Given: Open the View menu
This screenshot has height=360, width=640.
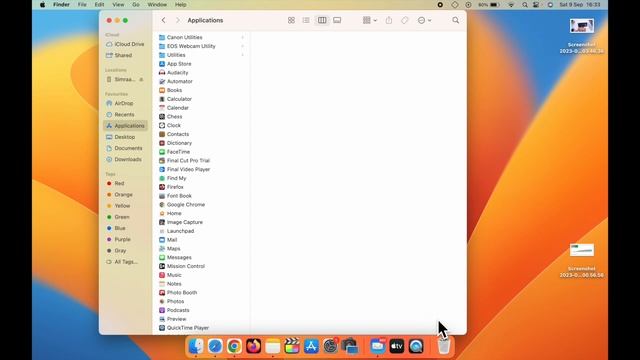Looking at the screenshot, I should [x=118, y=5].
